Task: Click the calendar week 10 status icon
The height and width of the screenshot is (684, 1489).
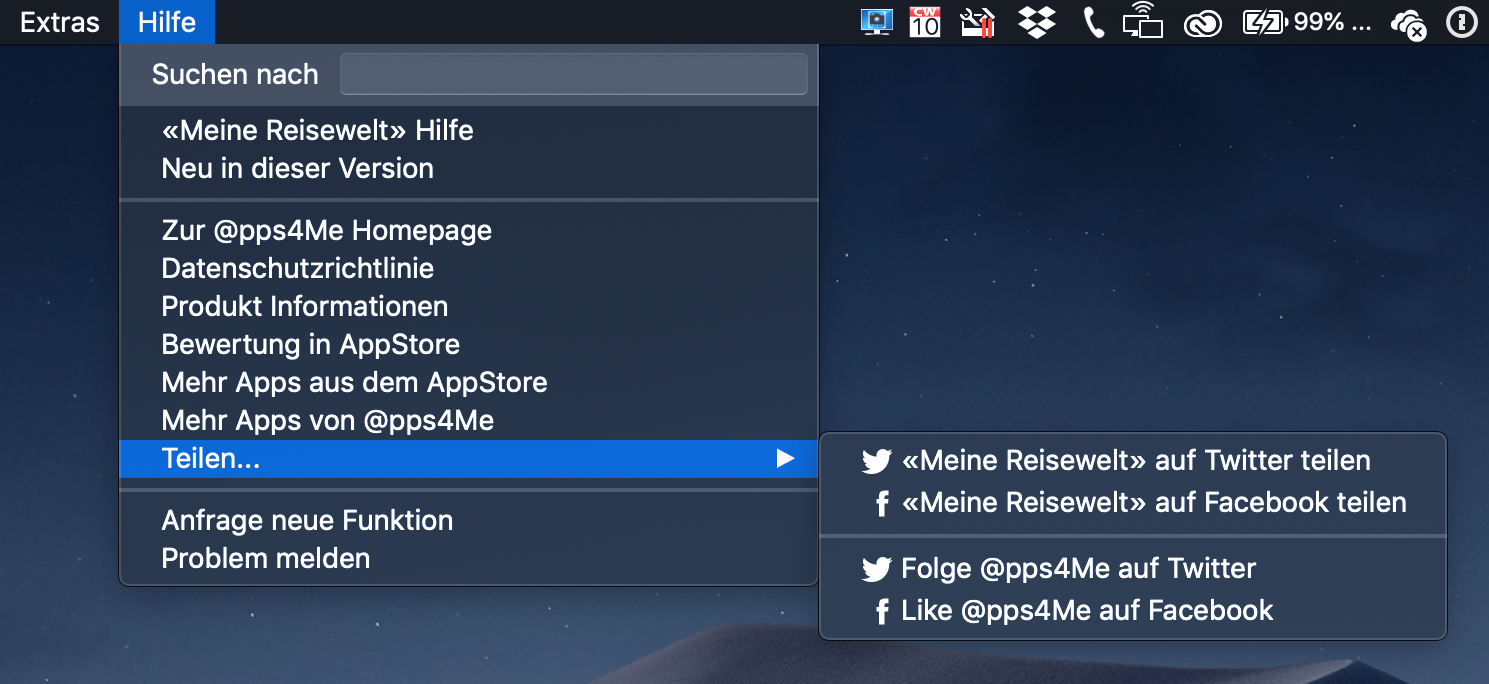Action: pyautogui.click(x=925, y=22)
